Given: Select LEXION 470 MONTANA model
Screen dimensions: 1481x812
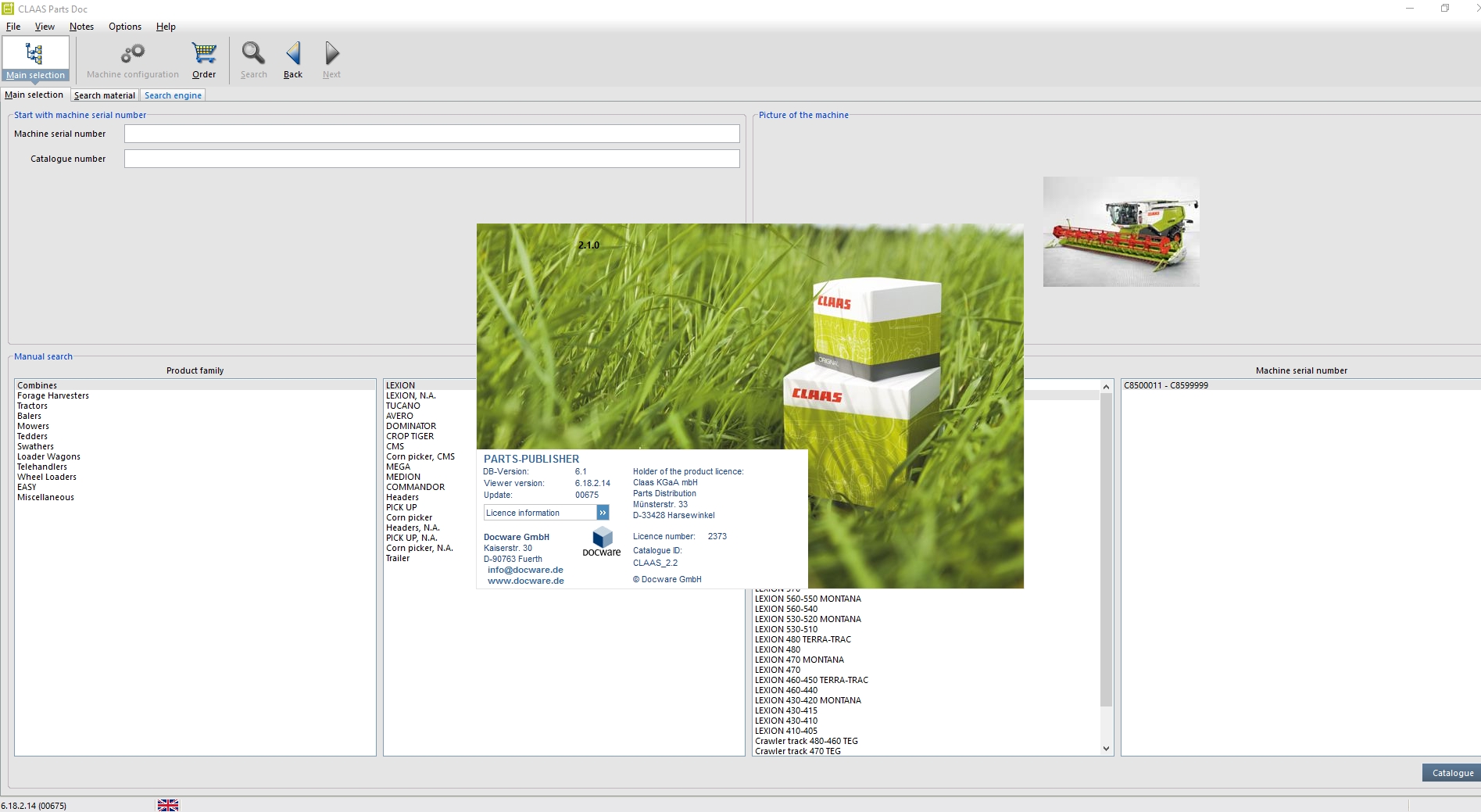Looking at the screenshot, I should point(926,660).
